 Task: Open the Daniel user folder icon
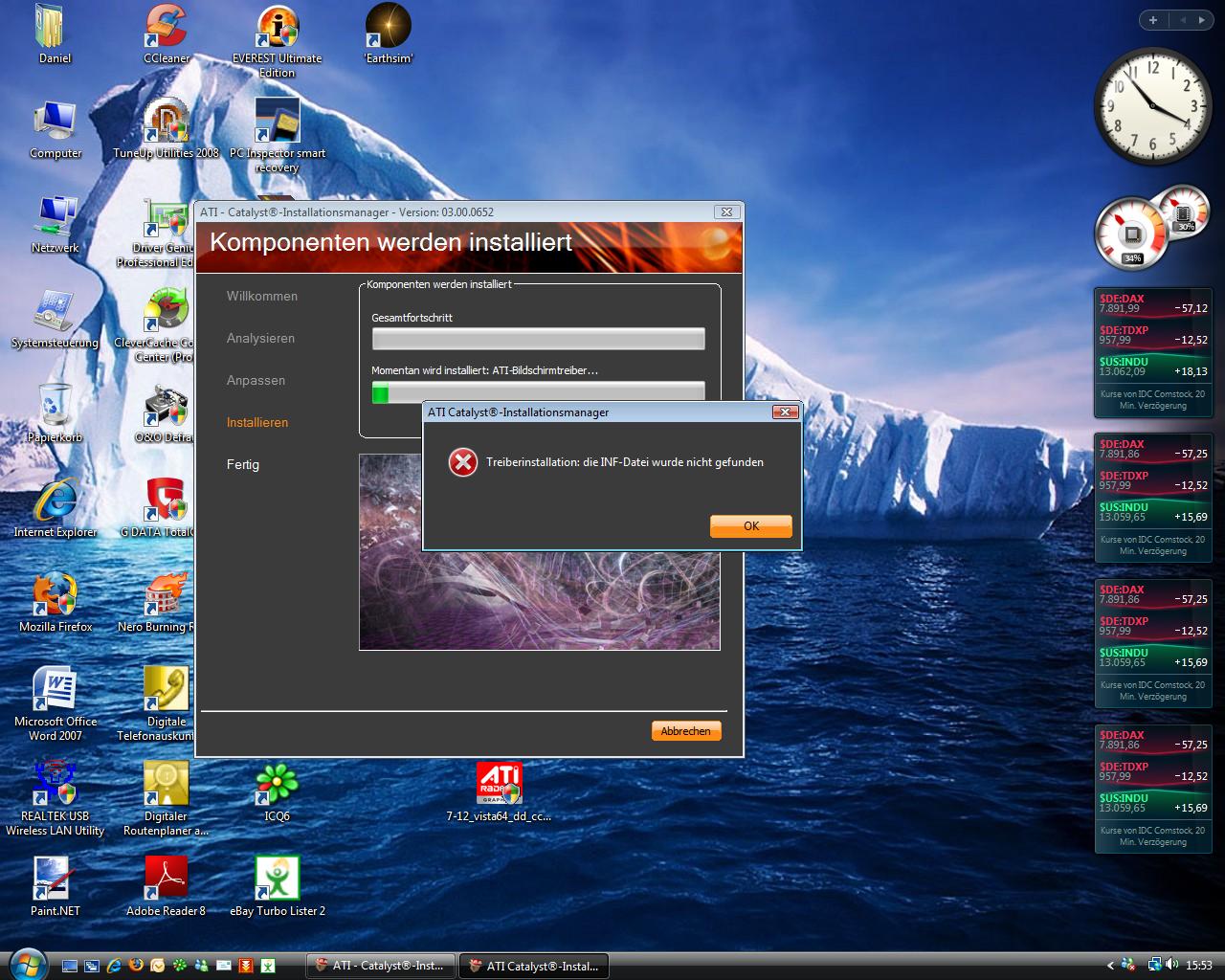[55, 34]
